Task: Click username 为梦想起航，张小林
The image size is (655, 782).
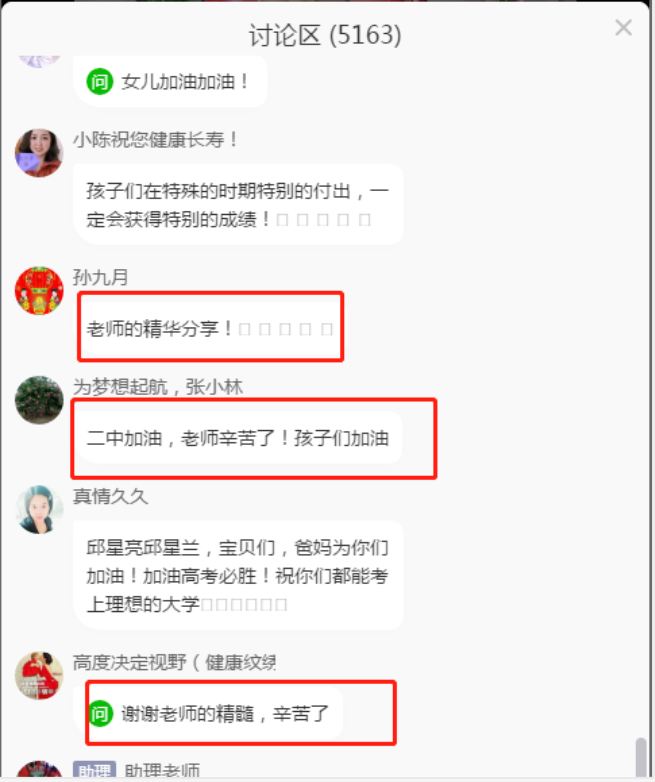Action: (158, 387)
